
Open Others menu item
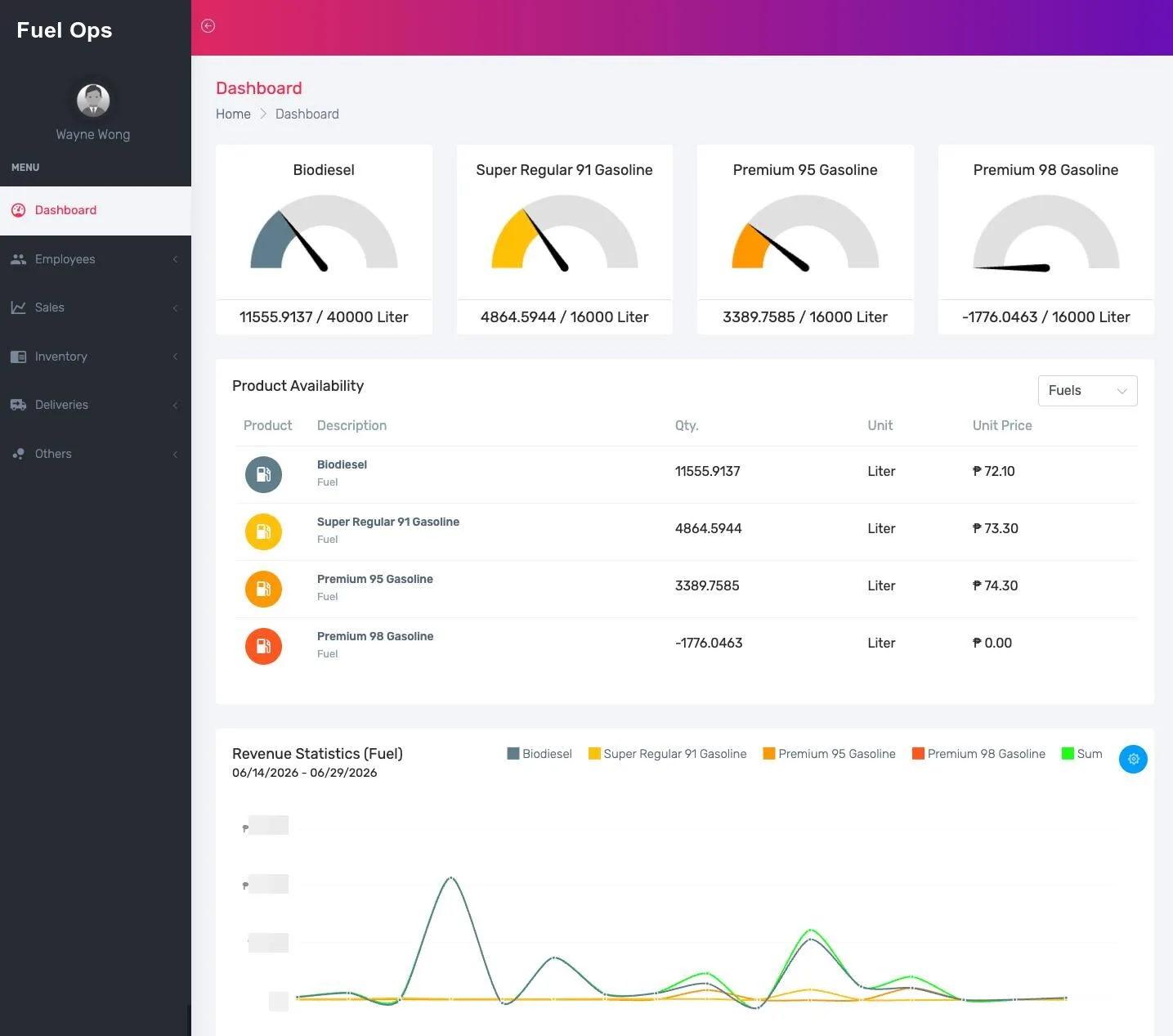(96, 454)
